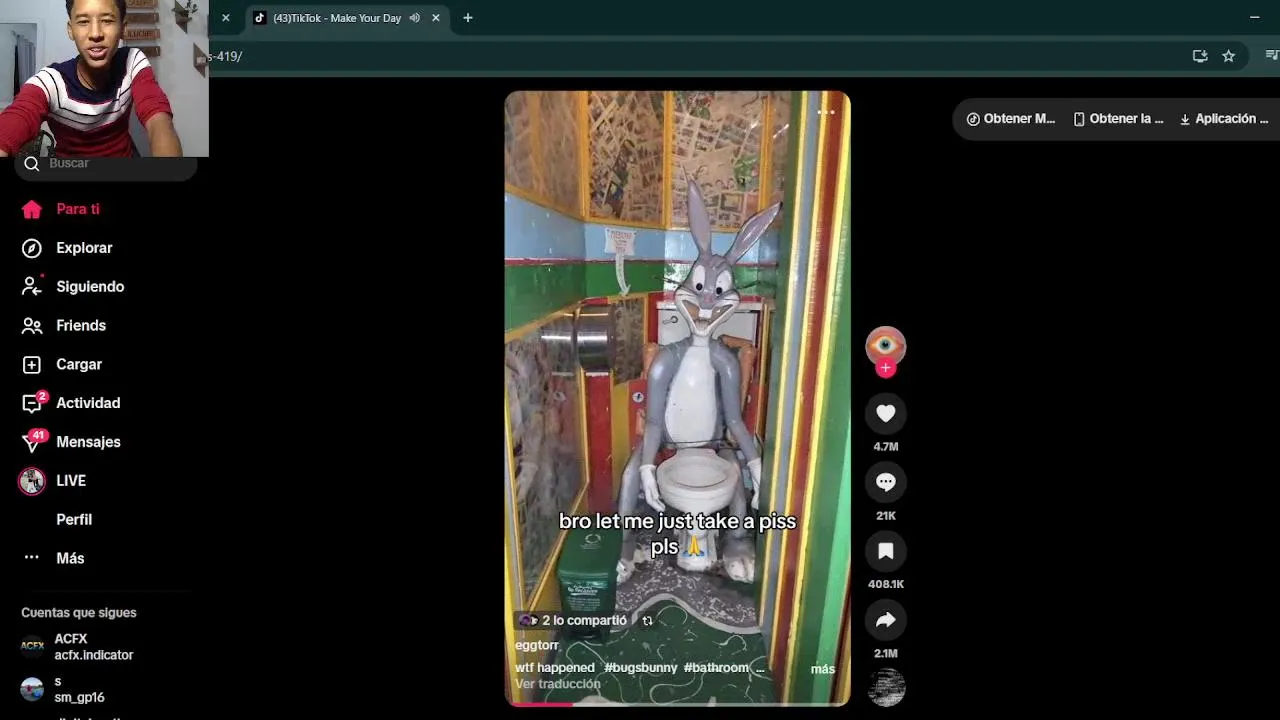Viewport: 1280px width, 720px height.
Task: Click the Cuentas que sigues heading
Action: click(79, 613)
